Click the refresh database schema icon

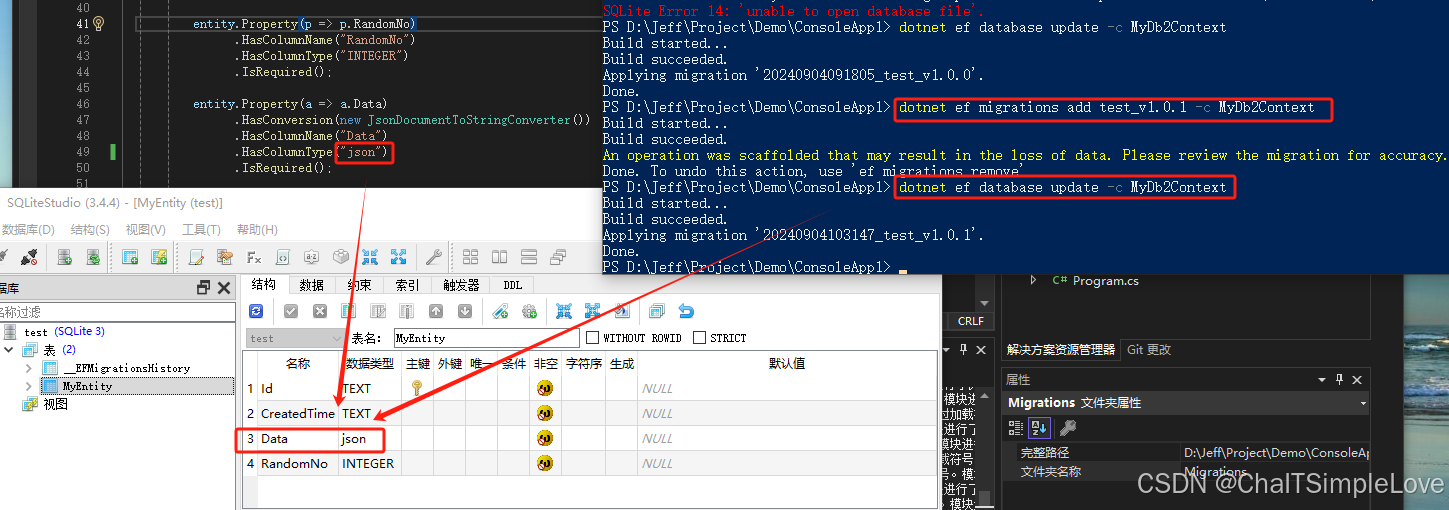[x=93, y=257]
